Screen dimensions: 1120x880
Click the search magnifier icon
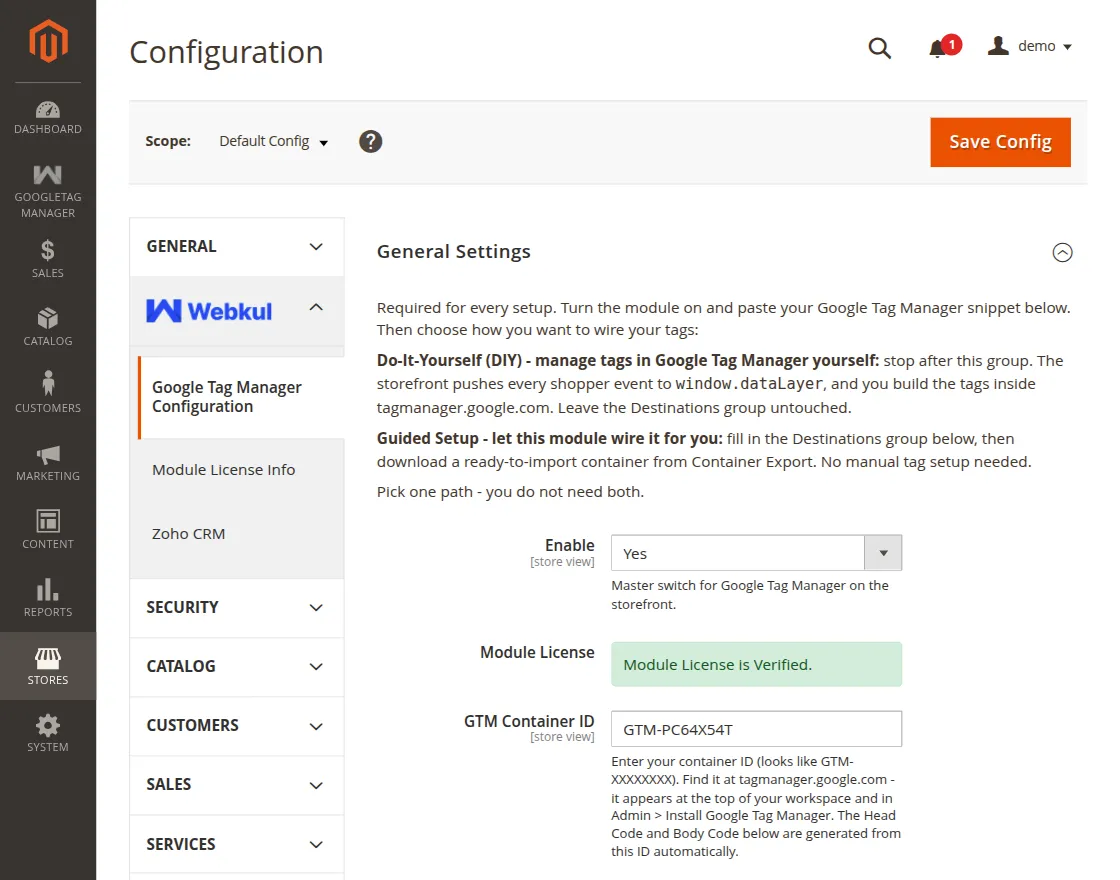(x=879, y=48)
